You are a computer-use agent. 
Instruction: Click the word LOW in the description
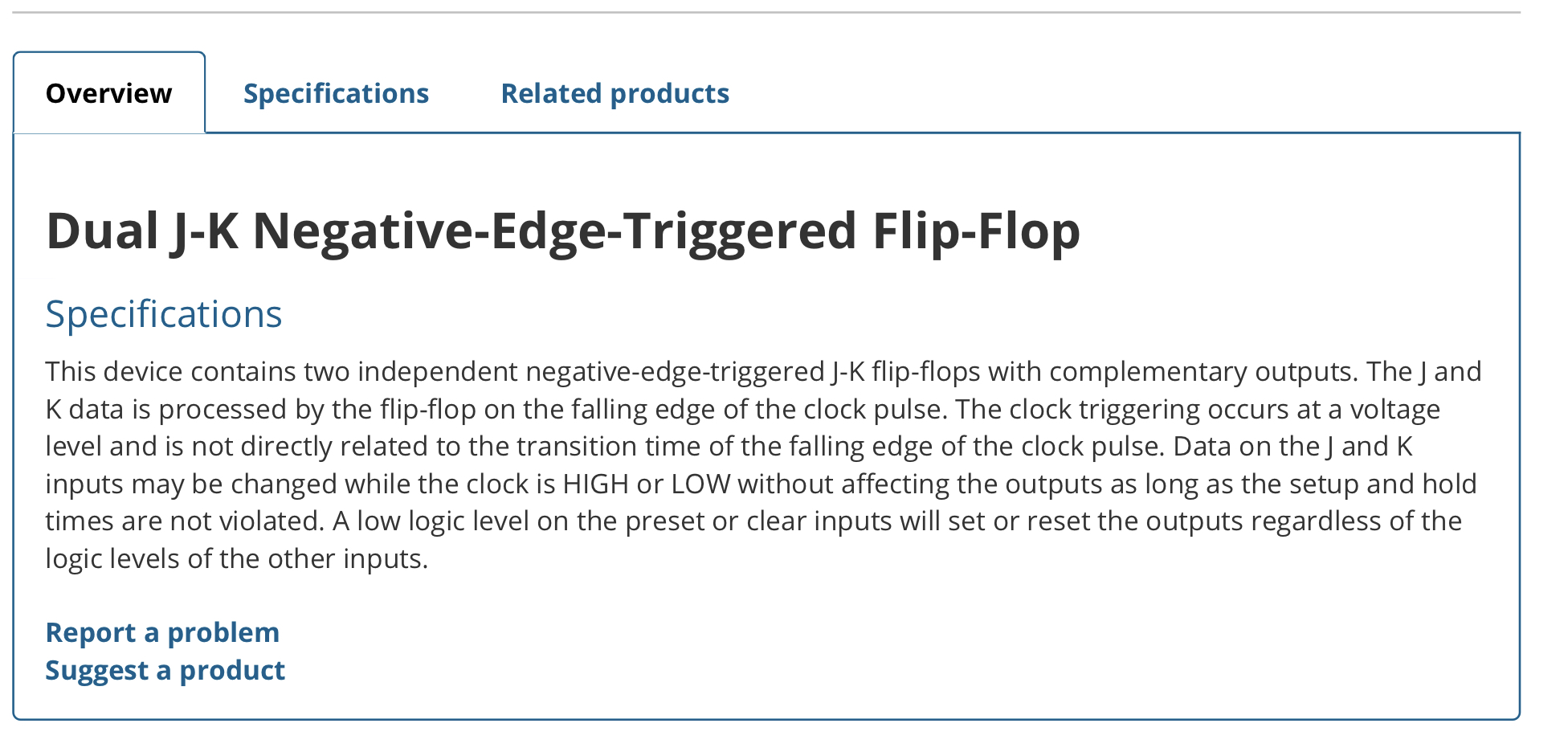point(701,484)
